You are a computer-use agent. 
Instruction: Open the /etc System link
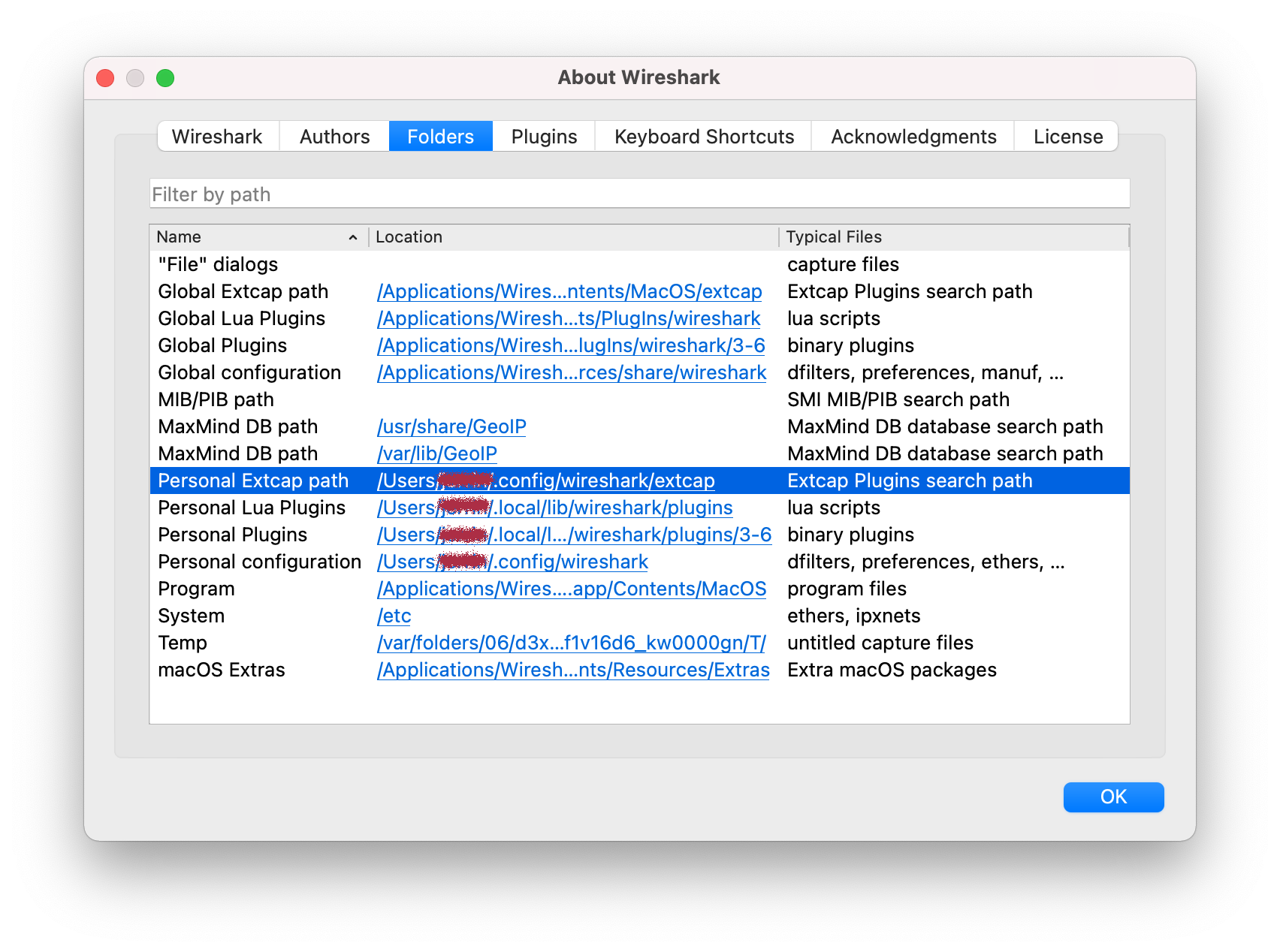point(394,616)
